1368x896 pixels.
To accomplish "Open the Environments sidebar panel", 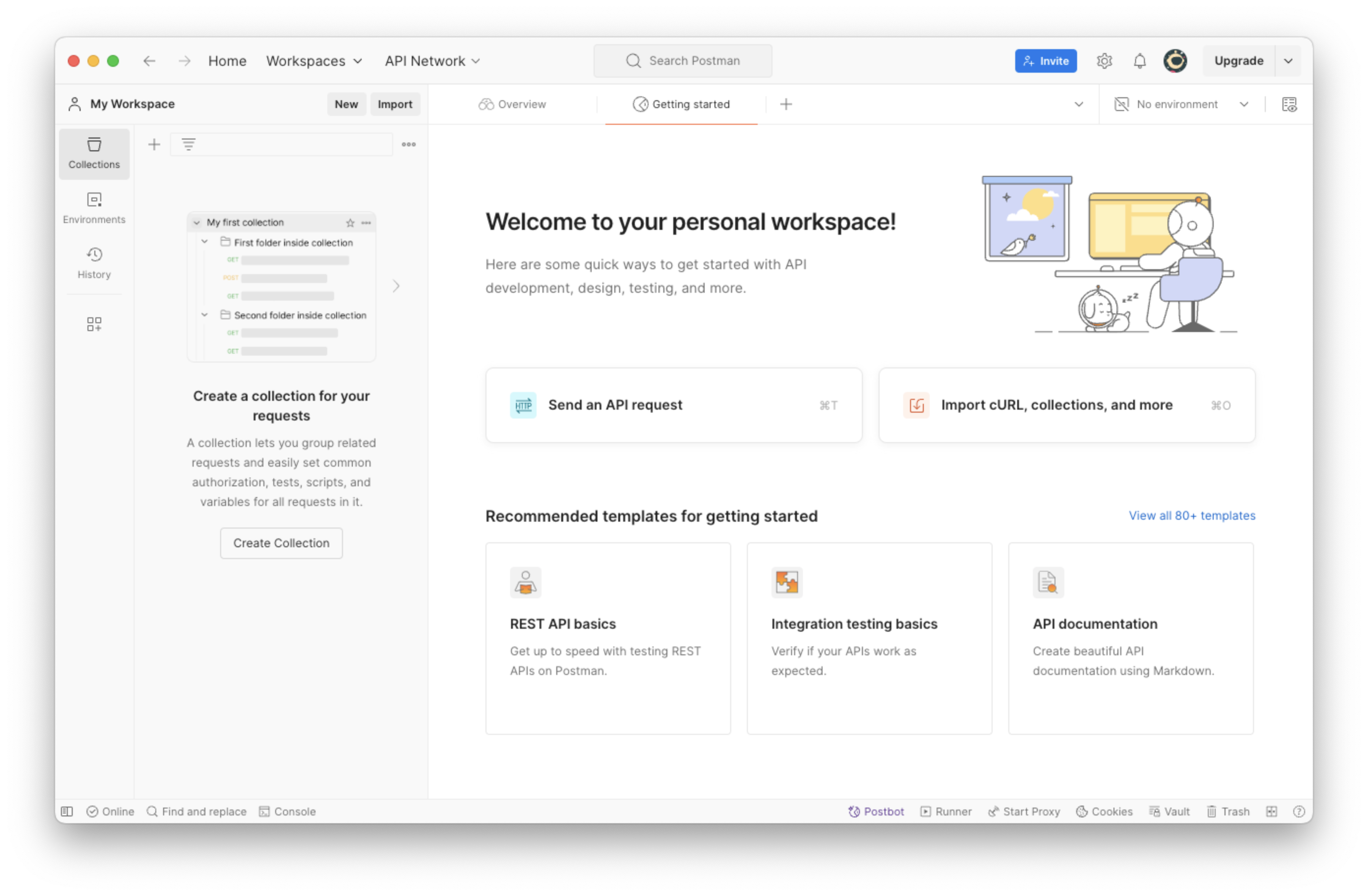I will click(94, 208).
